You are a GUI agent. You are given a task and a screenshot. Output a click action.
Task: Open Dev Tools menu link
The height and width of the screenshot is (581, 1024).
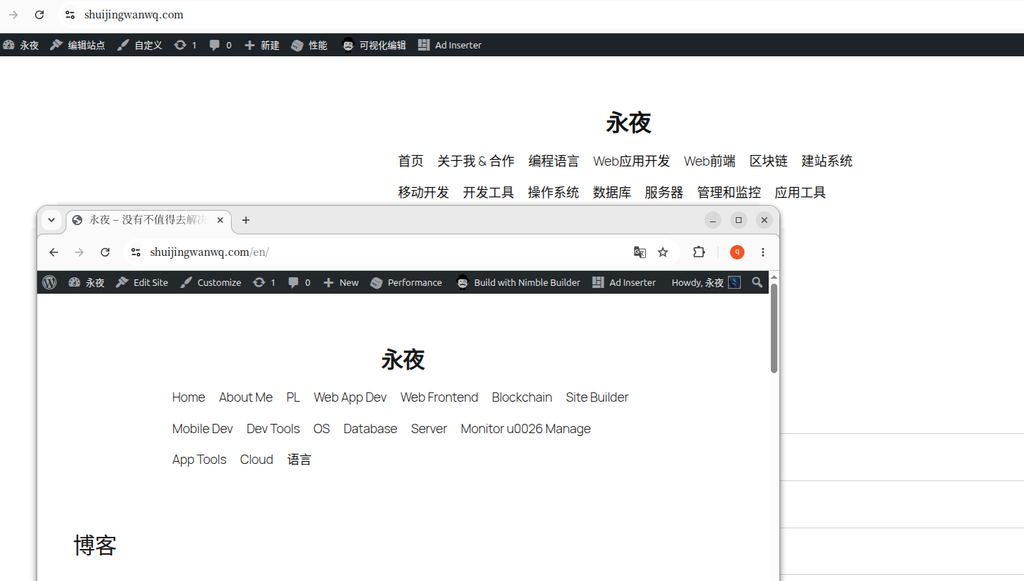point(273,429)
